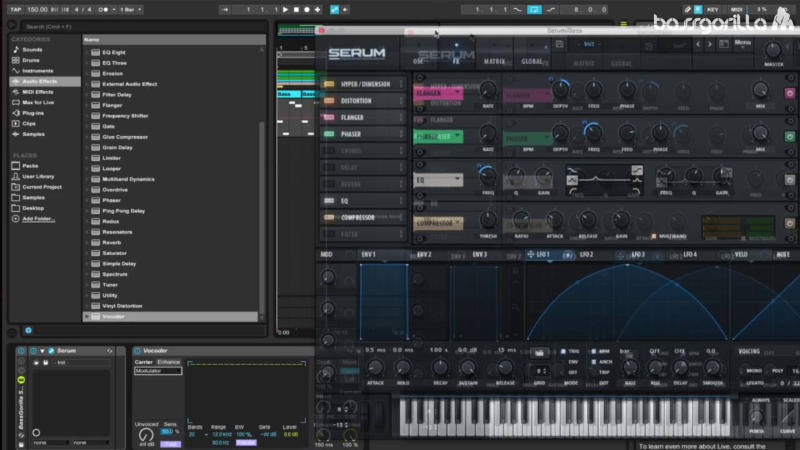Select the Vinyl Distortion device
Screen dimensions: 800x450
coord(122,306)
